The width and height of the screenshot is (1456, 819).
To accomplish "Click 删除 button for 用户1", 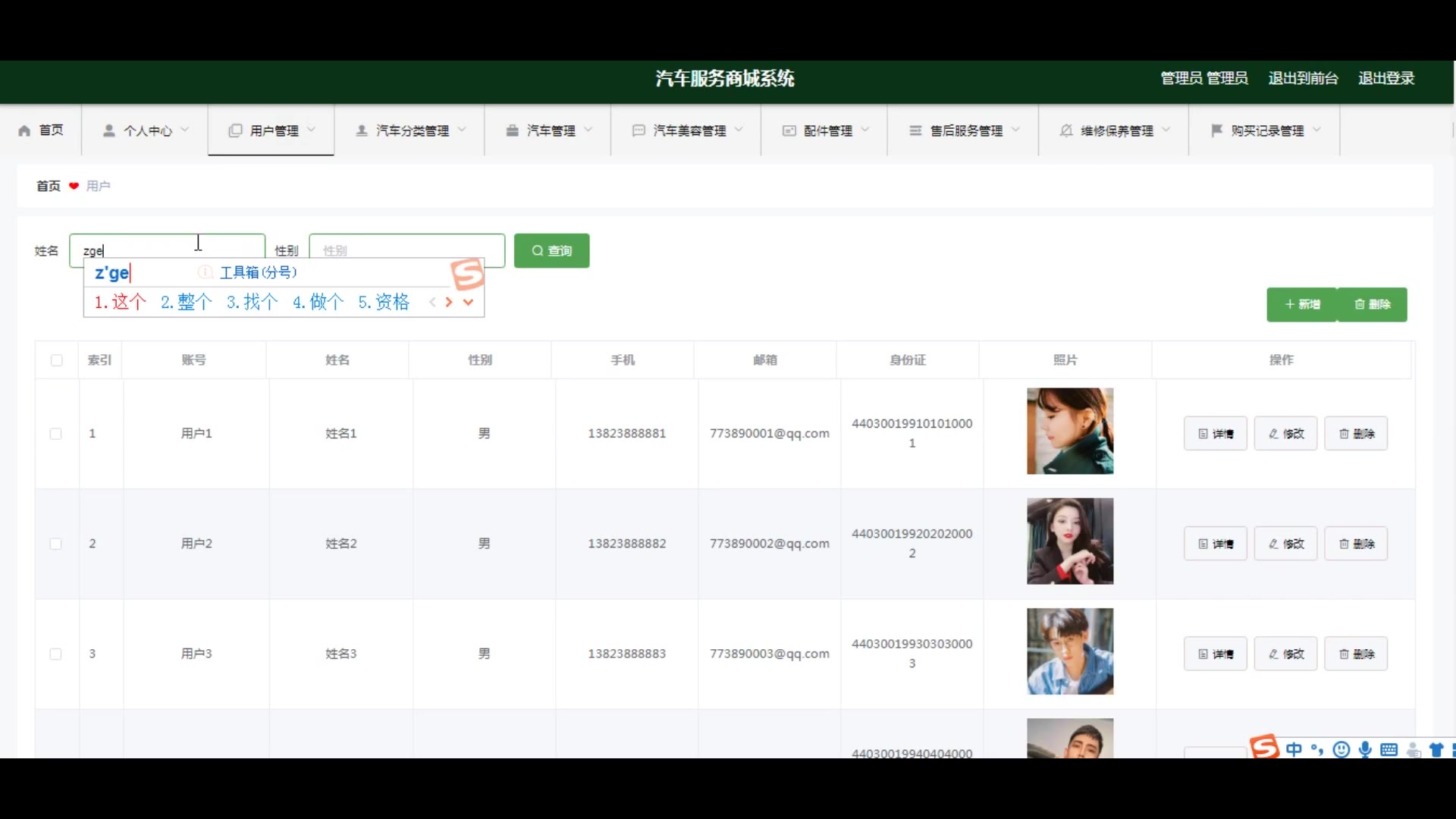I will (1356, 434).
